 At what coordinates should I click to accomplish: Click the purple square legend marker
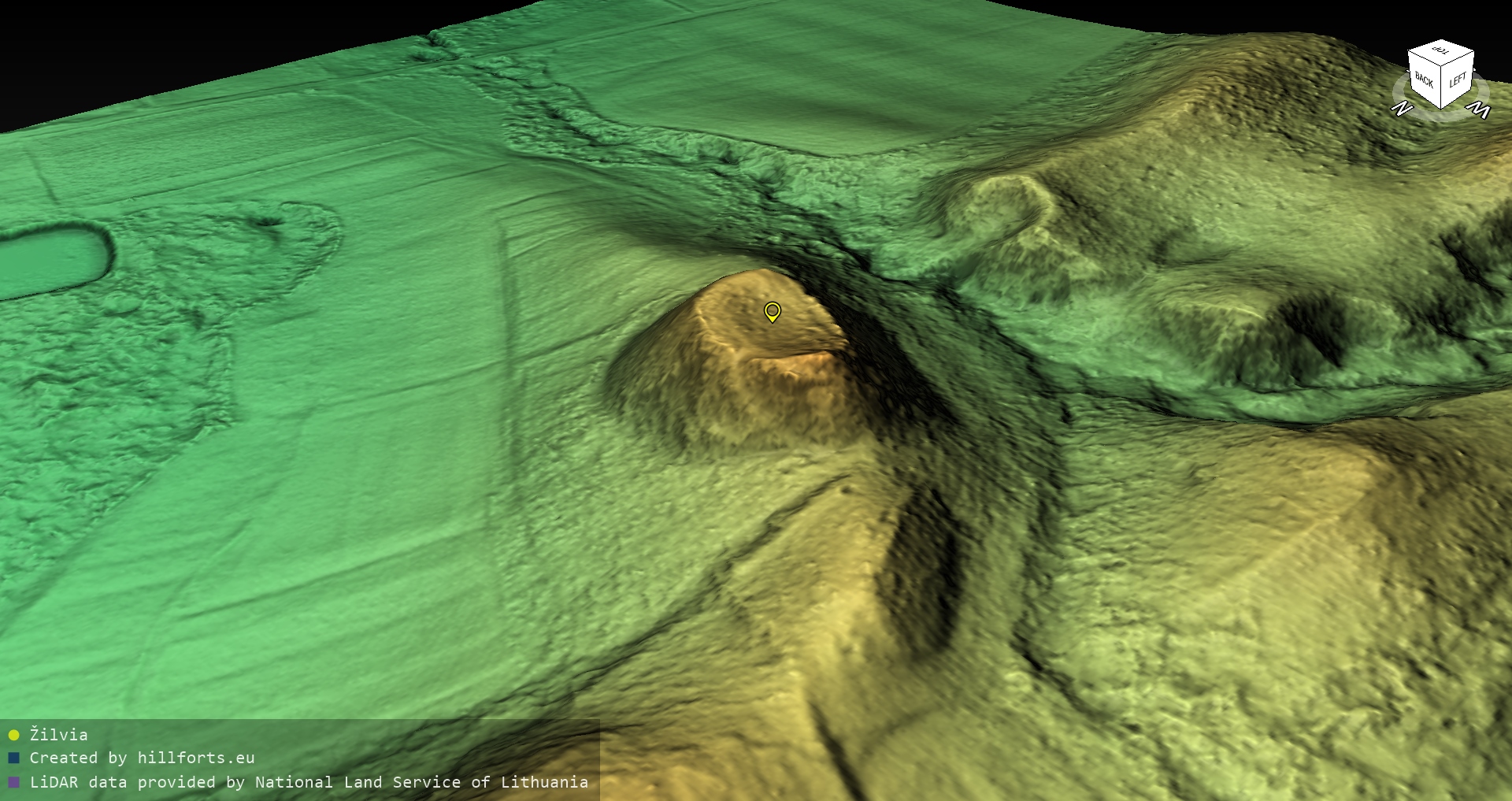coord(13,783)
